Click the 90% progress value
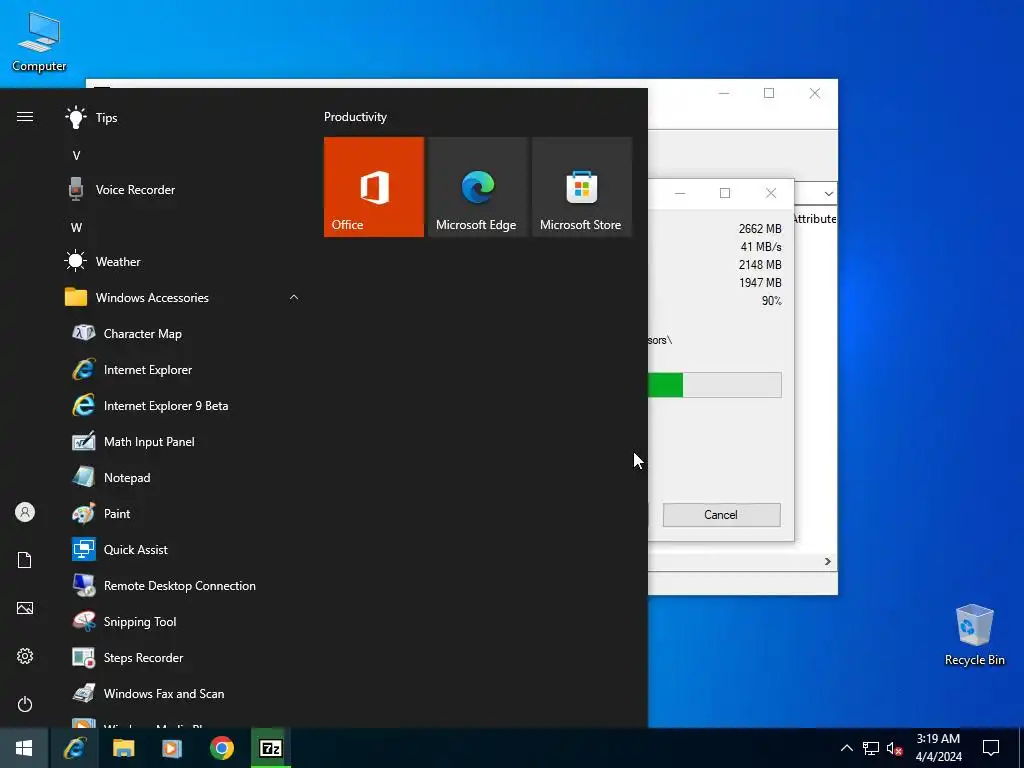This screenshot has width=1024, height=768. [x=771, y=301]
